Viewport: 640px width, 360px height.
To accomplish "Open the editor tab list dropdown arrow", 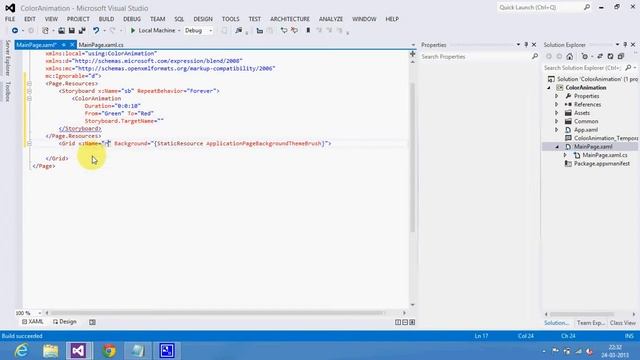I will 413,45.
